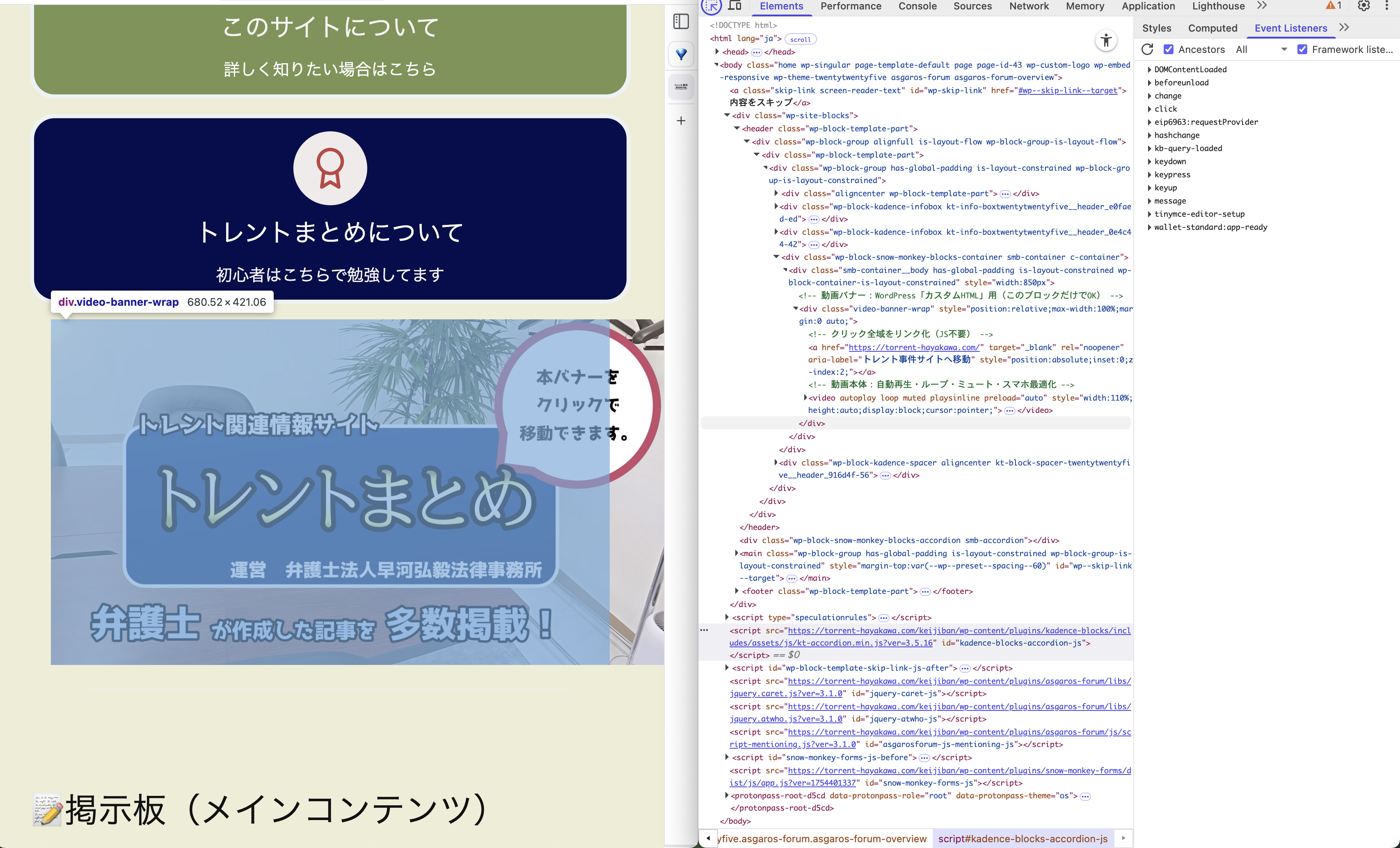Toggle the browser sidebar panel icon
The image size is (1400, 848).
click(x=681, y=22)
